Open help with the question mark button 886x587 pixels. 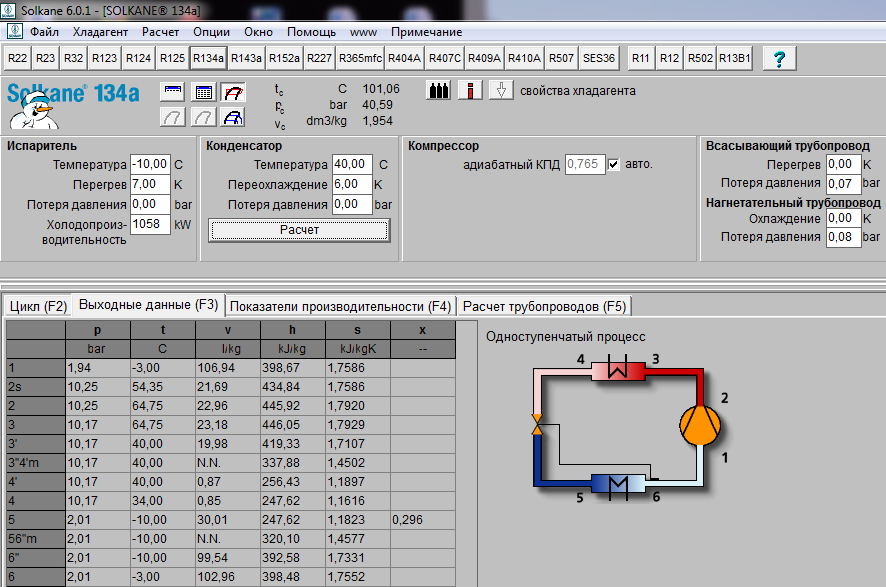click(779, 58)
